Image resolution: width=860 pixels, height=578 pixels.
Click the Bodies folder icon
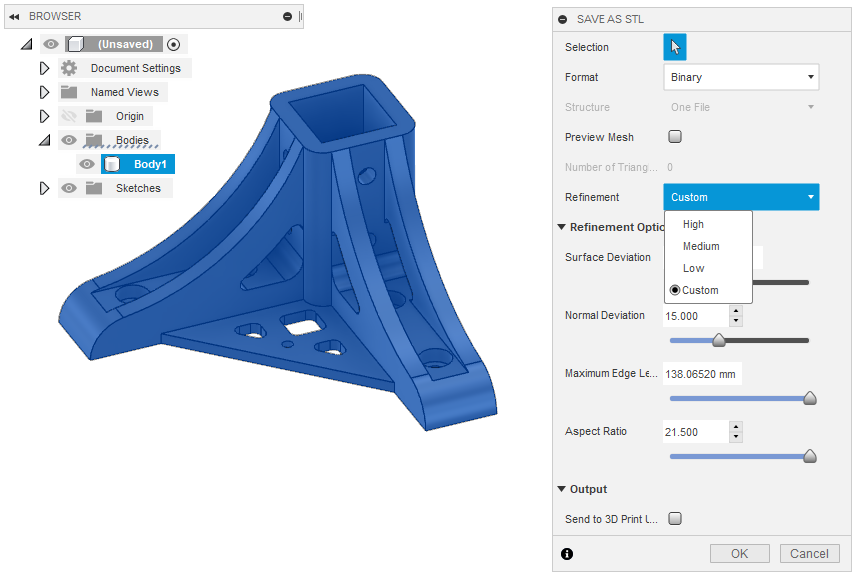94,139
